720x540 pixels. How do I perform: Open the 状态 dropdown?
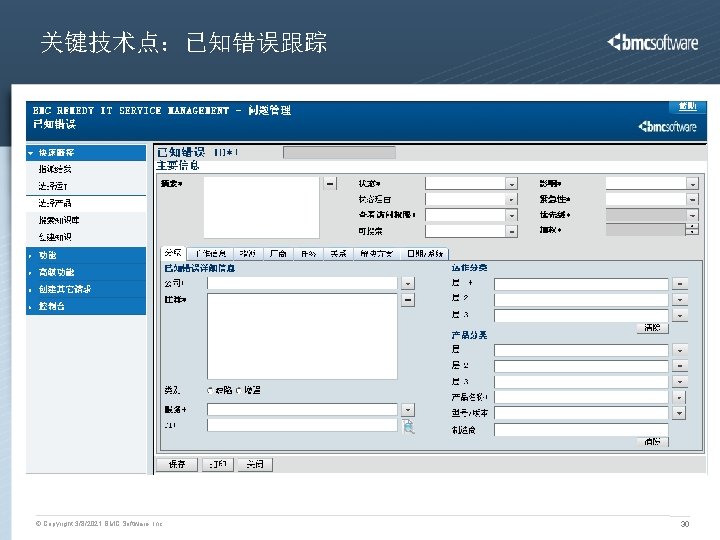512,184
